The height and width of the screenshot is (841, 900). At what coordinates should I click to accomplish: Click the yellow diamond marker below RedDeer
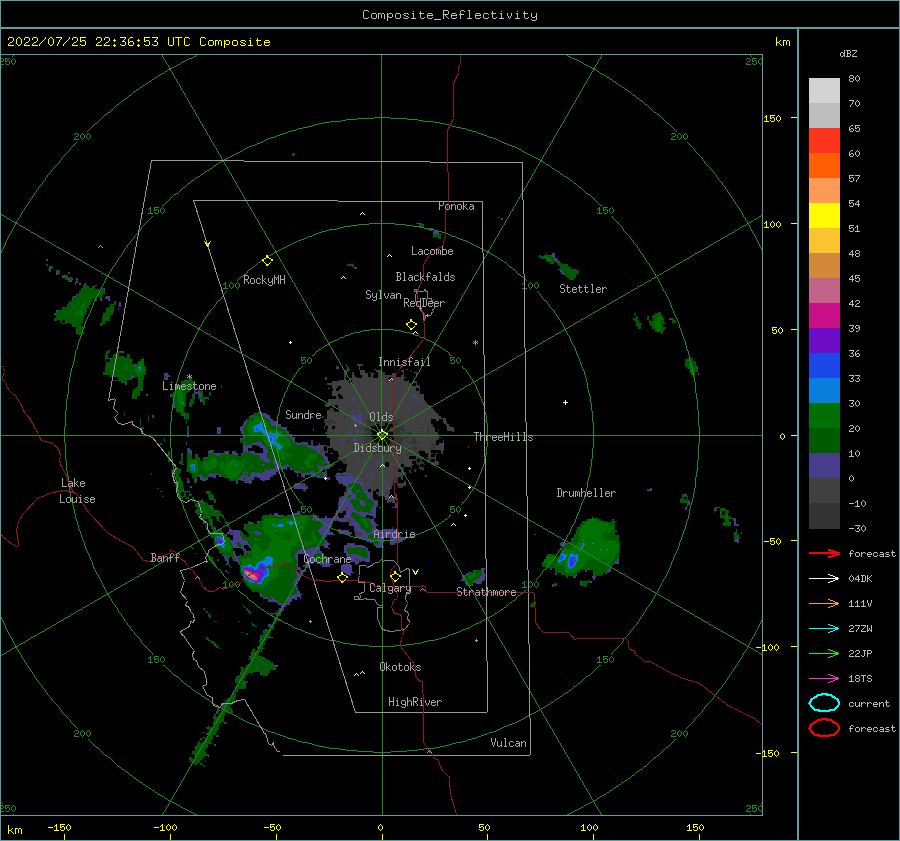pyautogui.click(x=412, y=325)
